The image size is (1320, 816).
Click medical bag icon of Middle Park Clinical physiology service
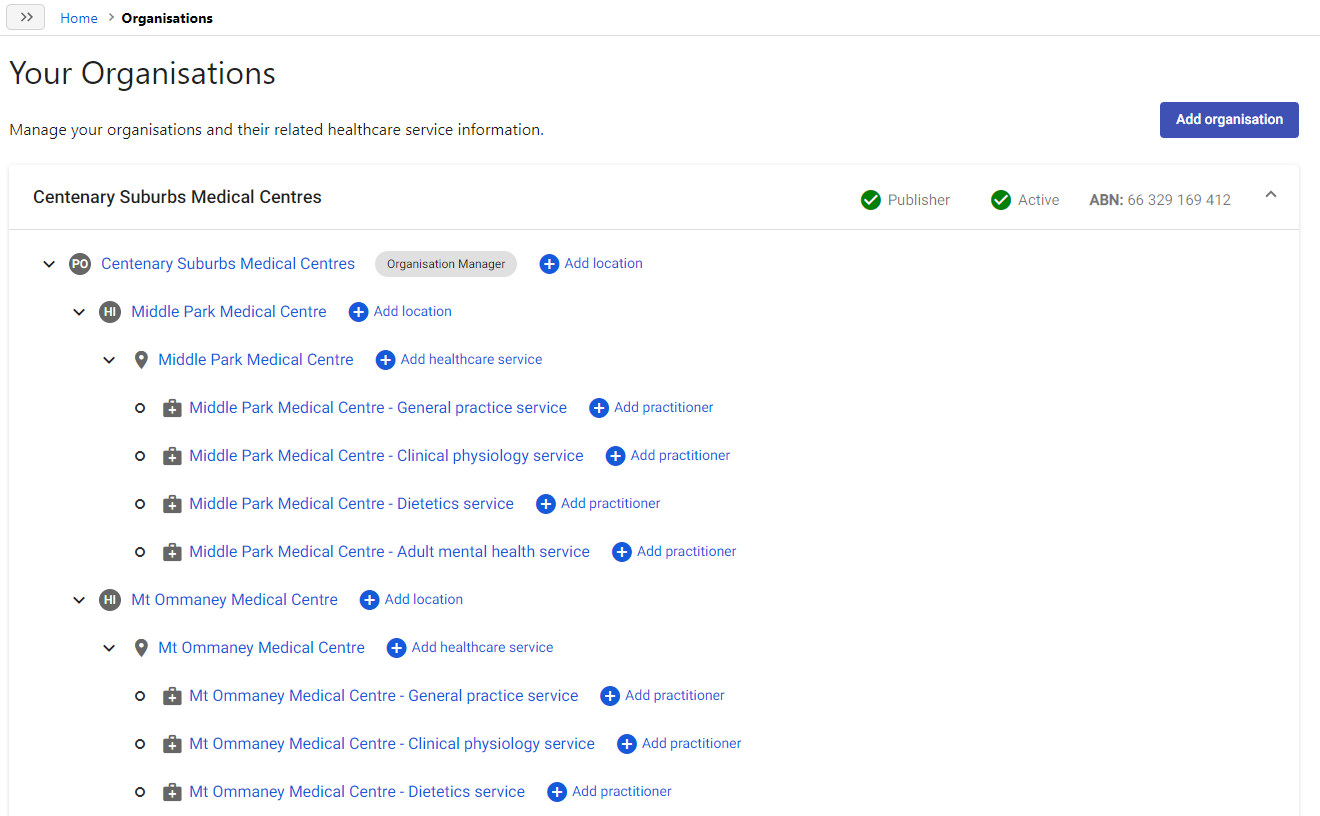[172, 456]
